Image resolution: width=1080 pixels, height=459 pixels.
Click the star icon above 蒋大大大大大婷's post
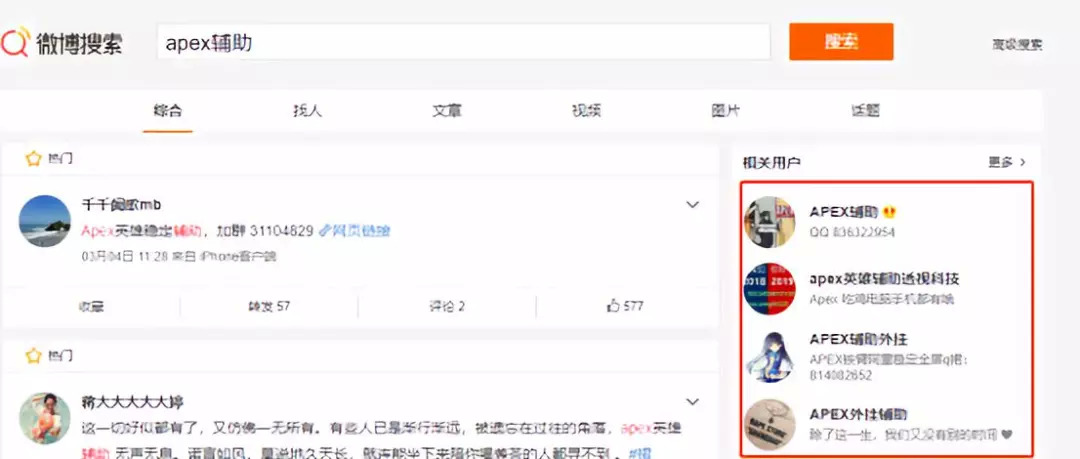(34, 356)
